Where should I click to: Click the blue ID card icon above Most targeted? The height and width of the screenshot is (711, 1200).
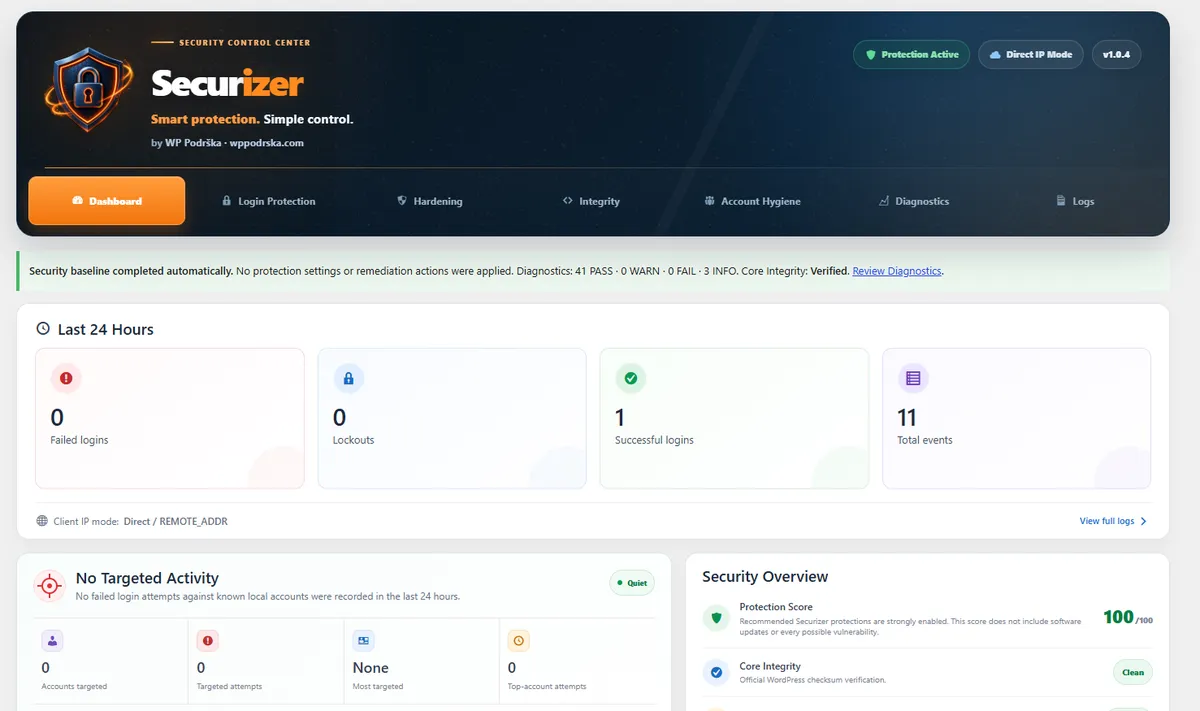[x=363, y=640]
